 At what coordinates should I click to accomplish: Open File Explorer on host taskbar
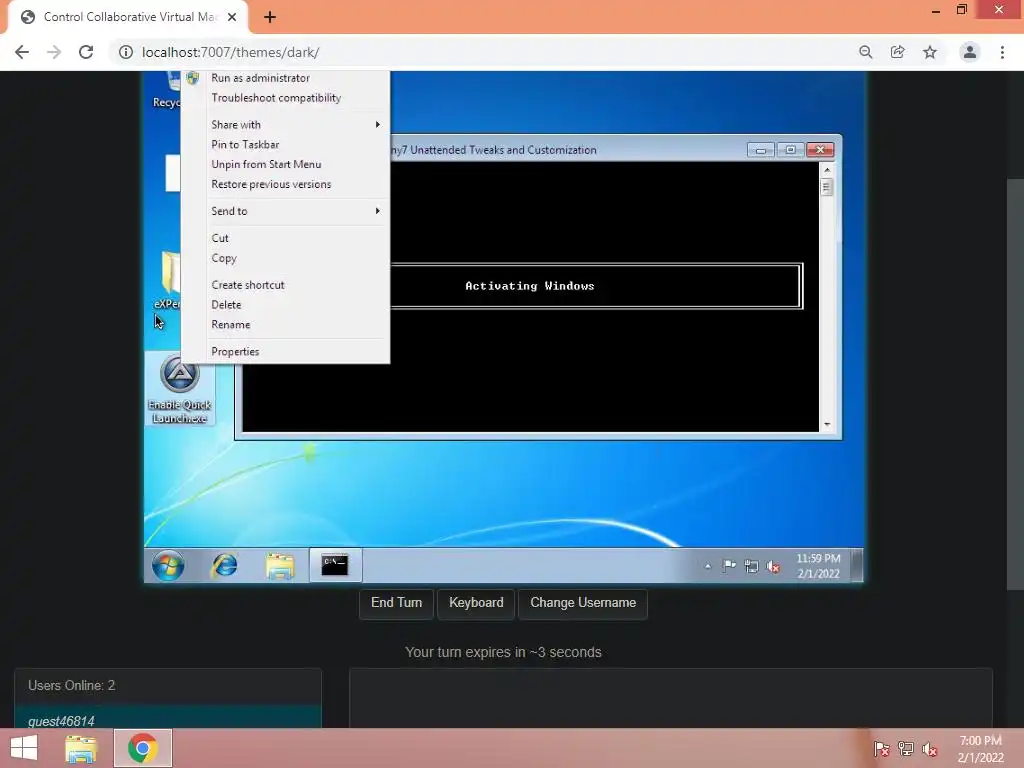(x=81, y=748)
